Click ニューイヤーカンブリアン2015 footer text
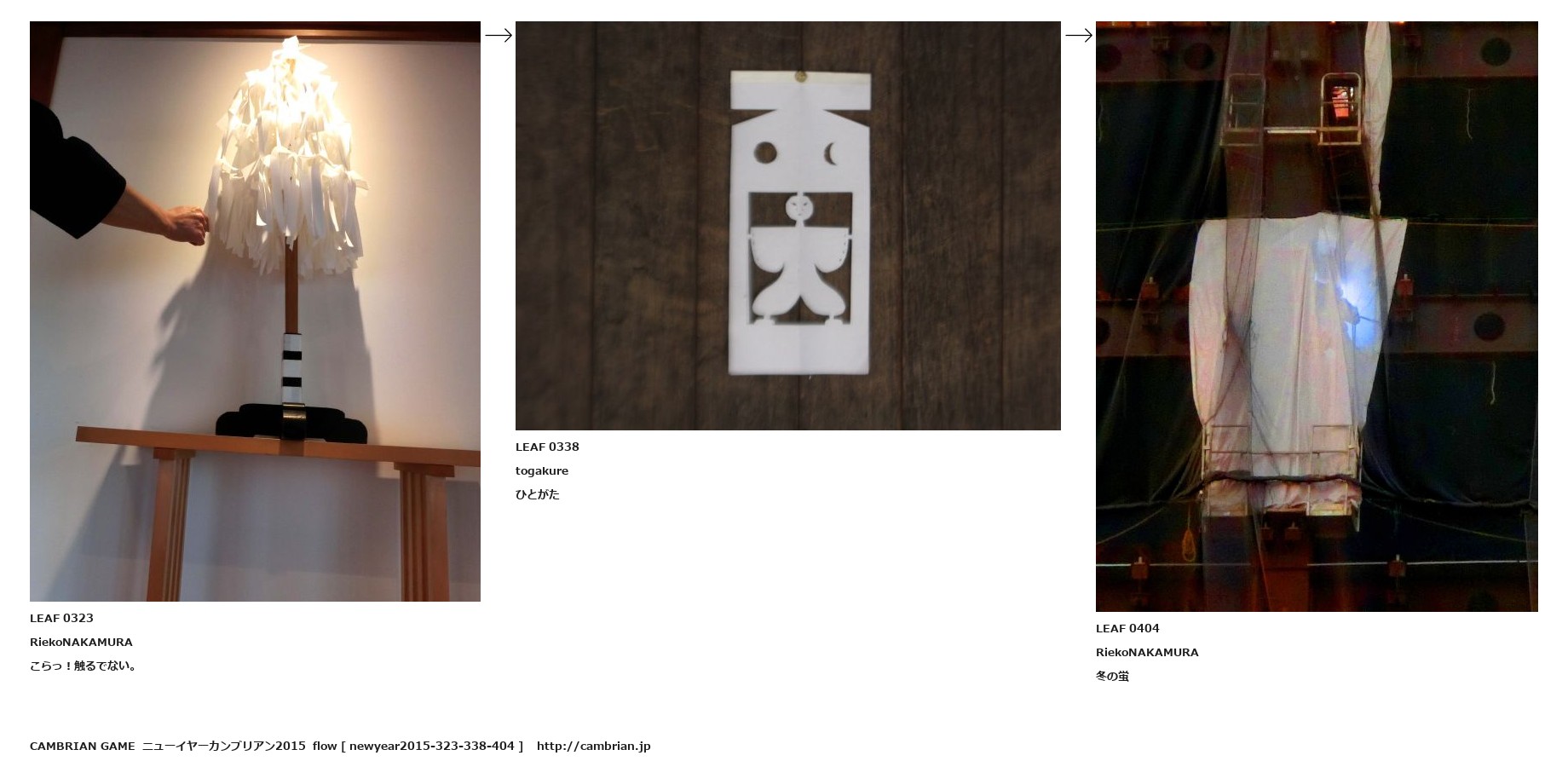The width and height of the screenshot is (1568, 767). tap(223, 746)
